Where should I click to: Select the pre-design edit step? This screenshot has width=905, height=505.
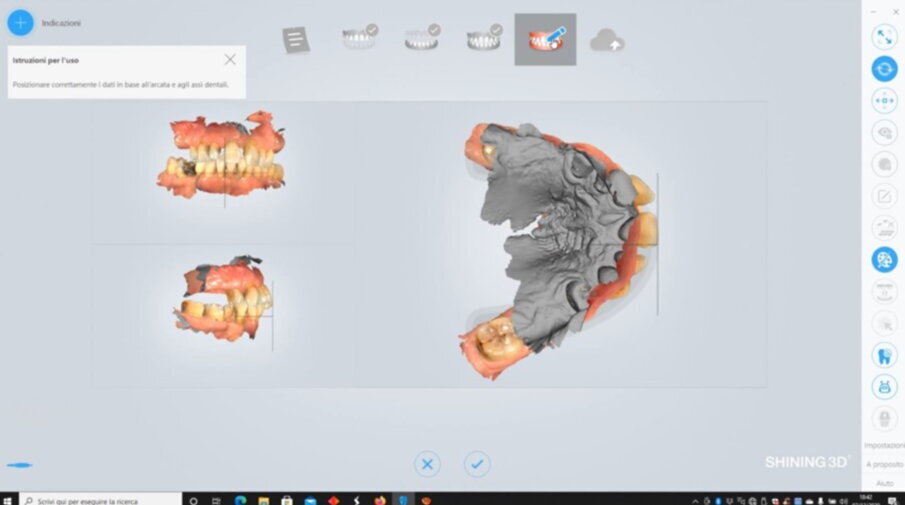pyautogui.click(x=545, y=40)
